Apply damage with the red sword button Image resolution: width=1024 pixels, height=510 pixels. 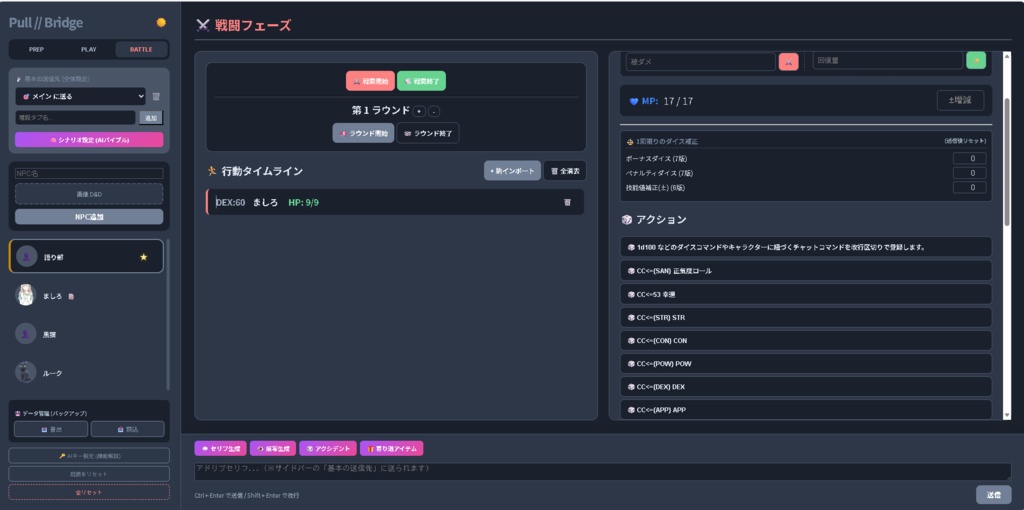[x=788, y=61]
